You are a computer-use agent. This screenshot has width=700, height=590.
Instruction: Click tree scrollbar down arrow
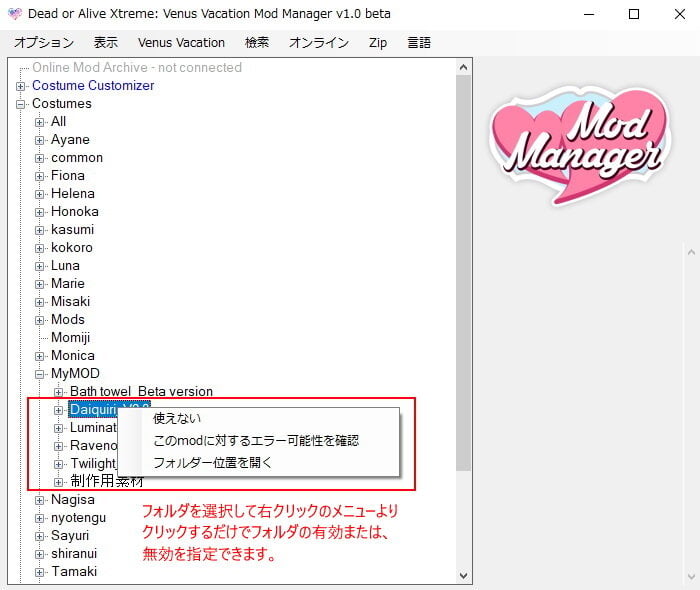[x=463, y=576]
